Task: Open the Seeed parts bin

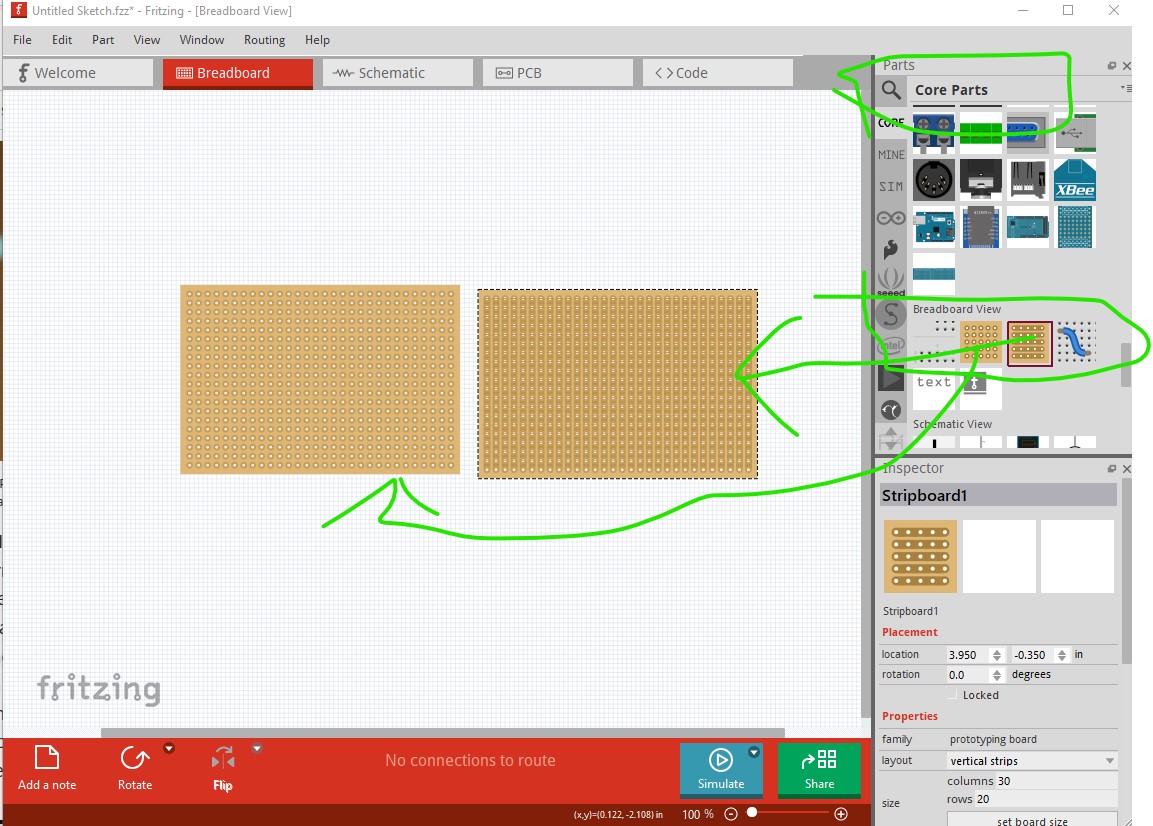Action: coord(891,281)
